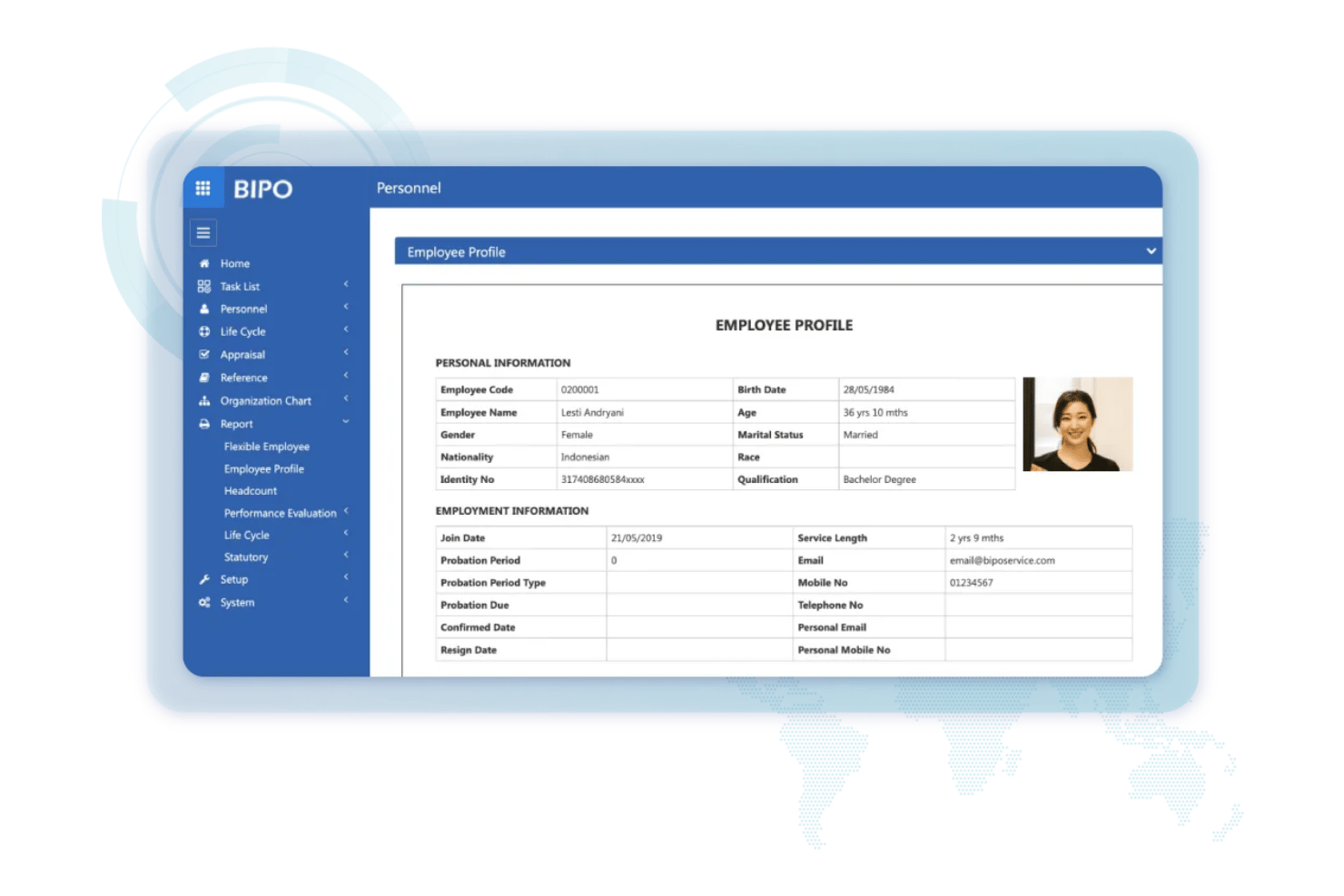This screenshot has width=1344, height=896.
Task: Click the System gears icon
Action: point(204,602)
